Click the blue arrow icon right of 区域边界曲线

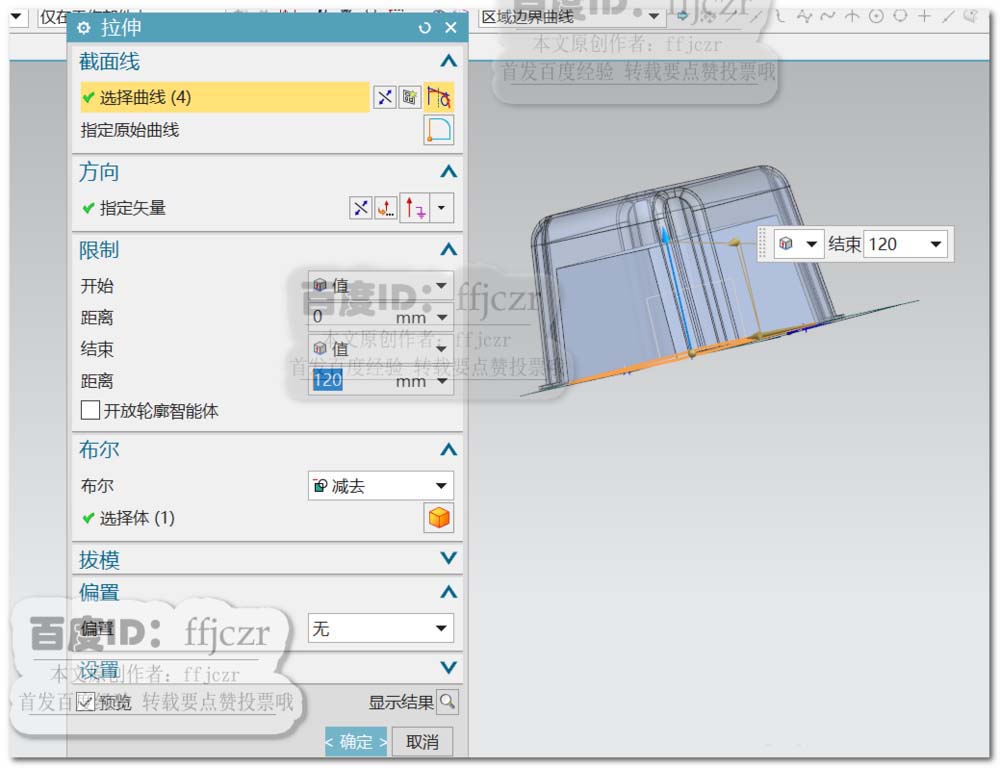click(x=682, y=16)
